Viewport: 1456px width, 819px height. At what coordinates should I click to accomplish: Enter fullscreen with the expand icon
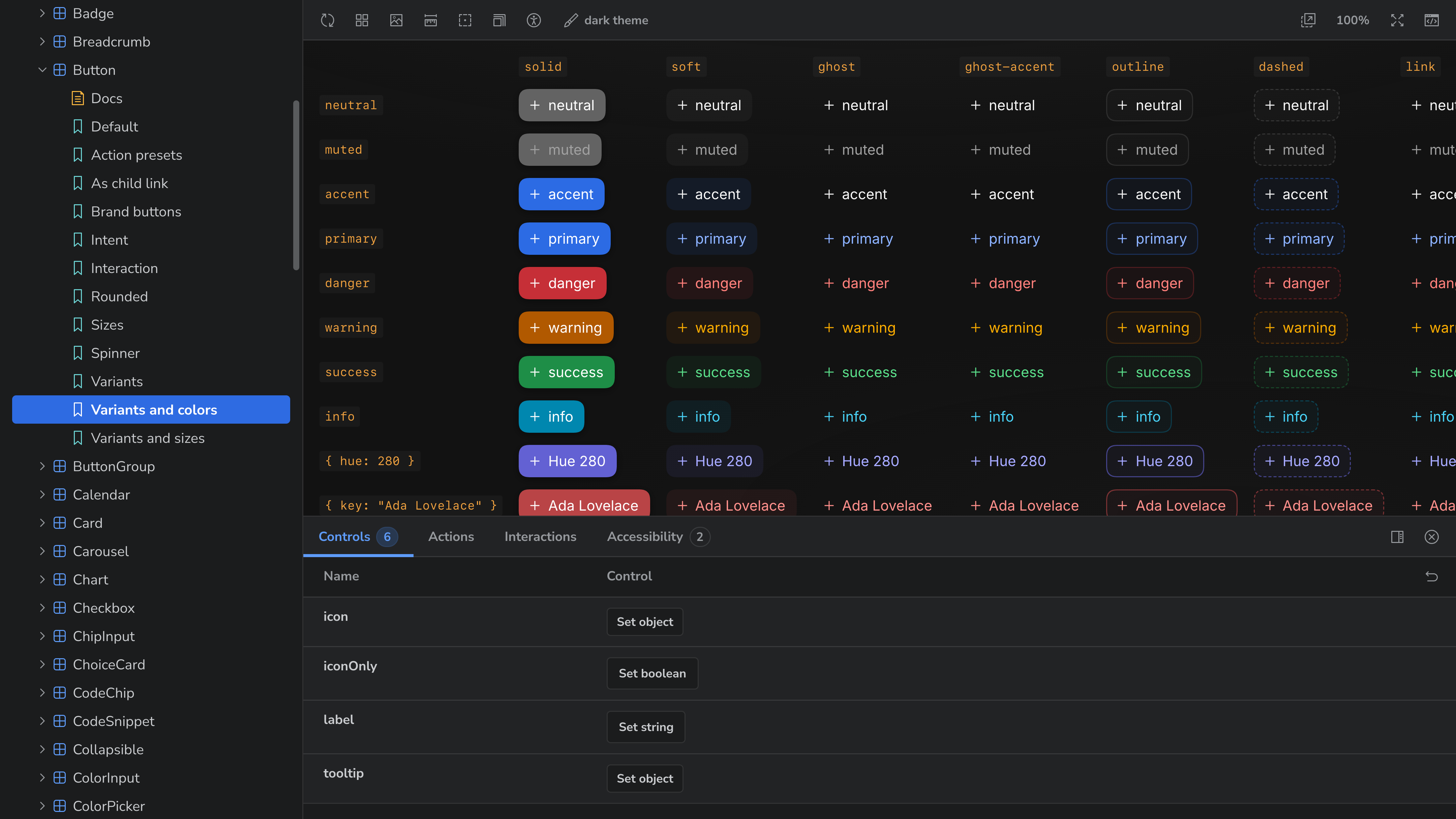(1397, 20)
